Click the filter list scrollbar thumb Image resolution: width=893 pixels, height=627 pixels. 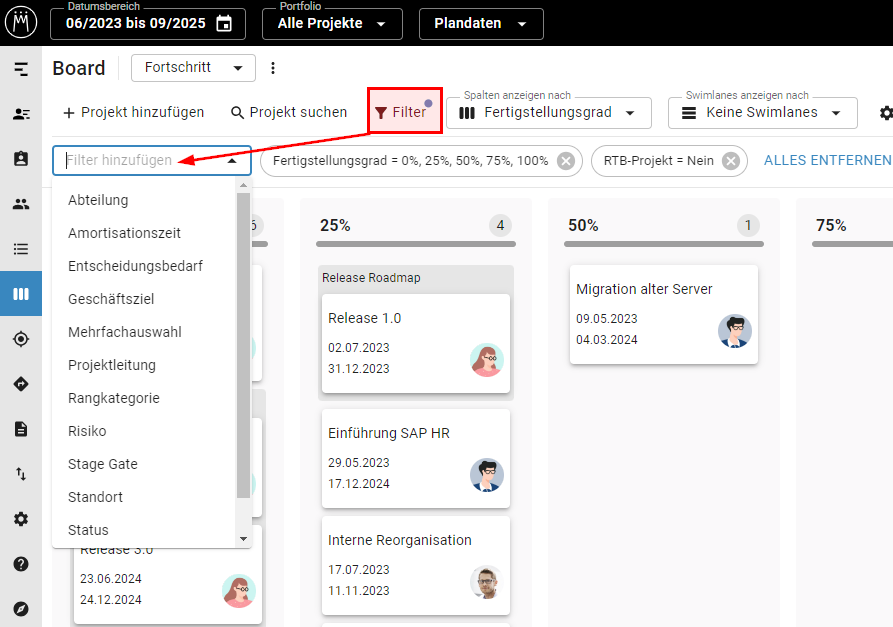243,346
